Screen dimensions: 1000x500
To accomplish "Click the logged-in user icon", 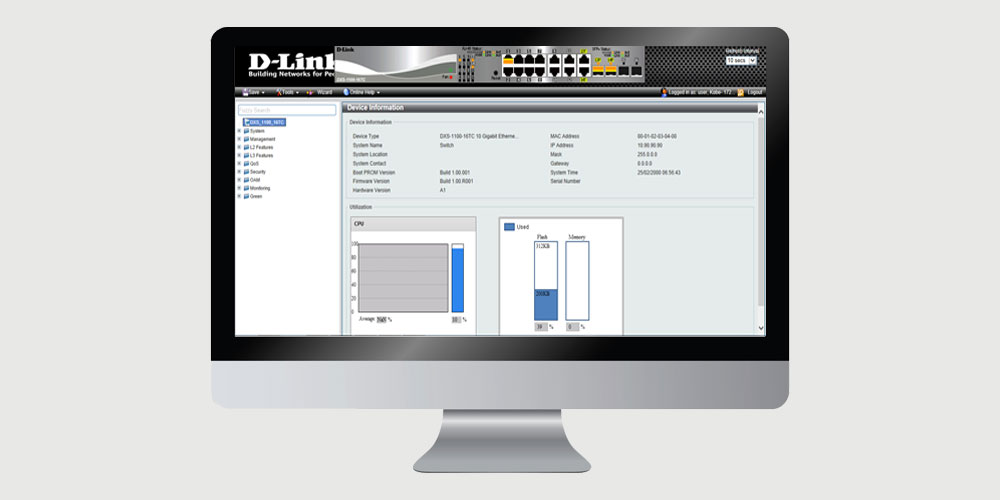I will 664,92.
